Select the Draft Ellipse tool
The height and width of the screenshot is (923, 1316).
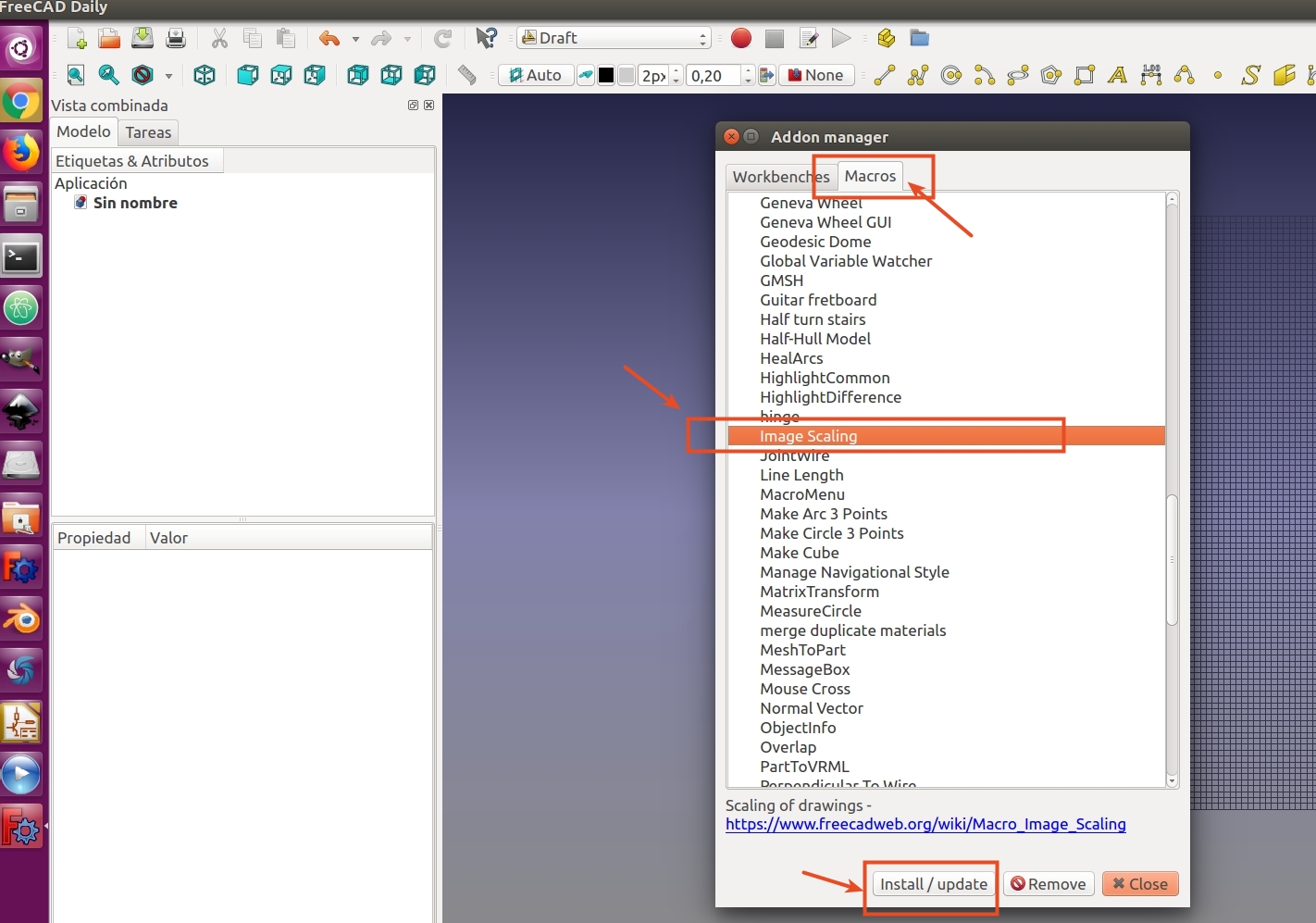[1018, 75]
